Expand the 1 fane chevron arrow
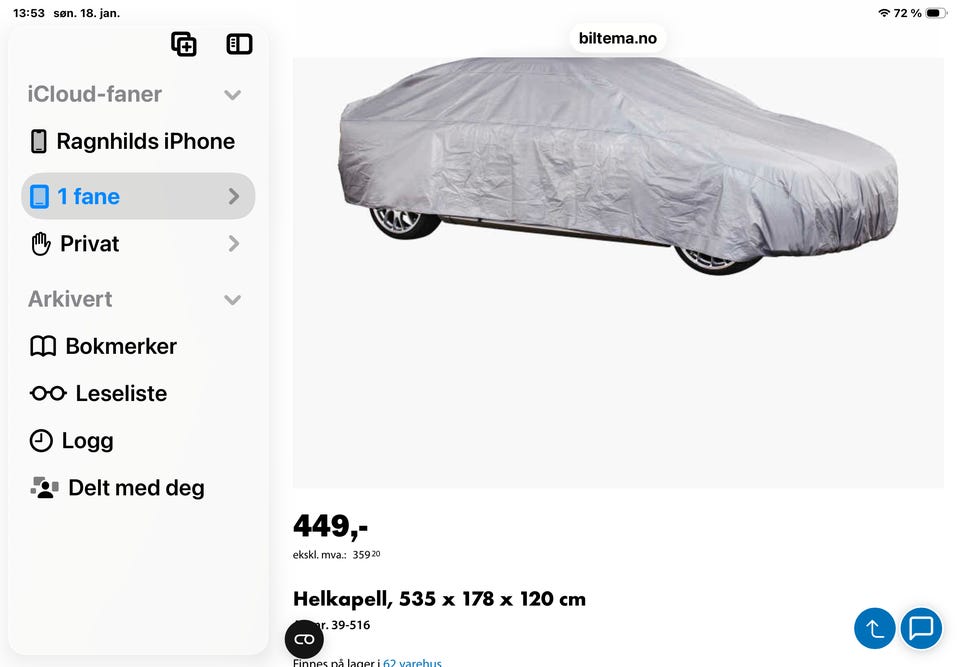The width and height of the screenshot is (960, 667). tap(234, 197)
